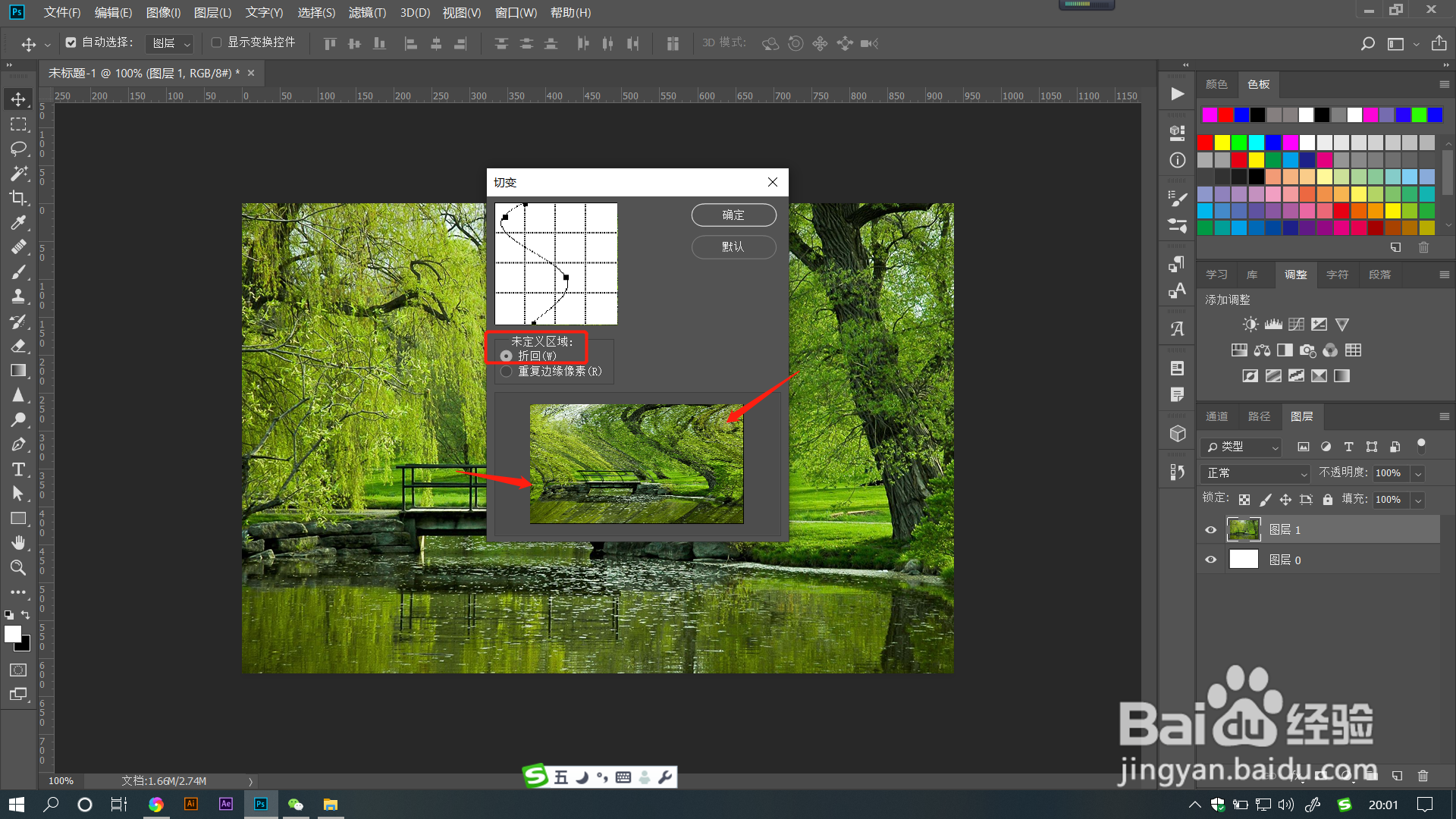The height and width of the screenshot is (819, 1456).
Task: Select Repeat Edge Pixels (重复边缘像素) radio
Action: (x=506, y=371)
